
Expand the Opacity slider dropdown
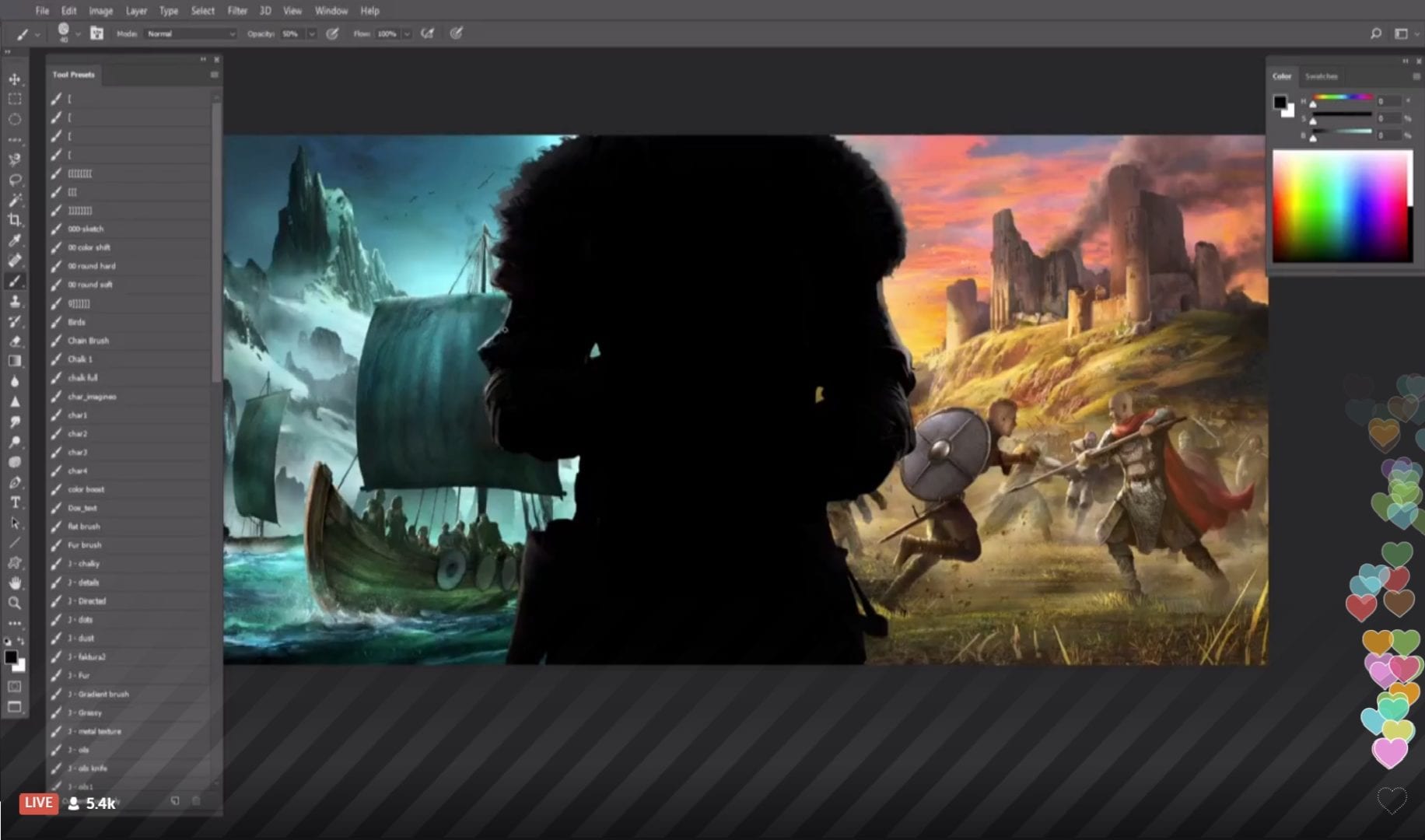[312, 33]
